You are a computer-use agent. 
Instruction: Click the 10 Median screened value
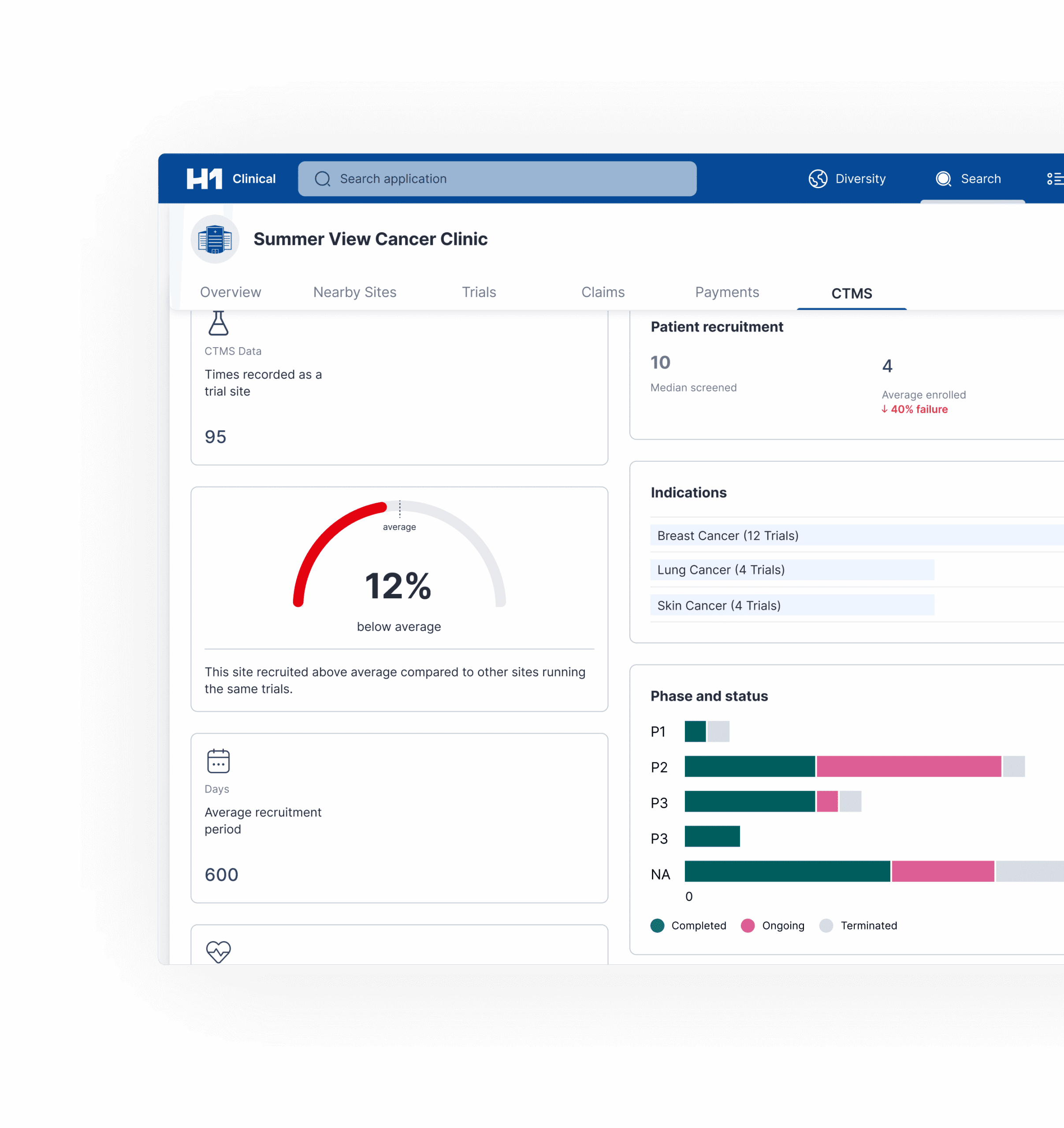(x=661, y=362)
